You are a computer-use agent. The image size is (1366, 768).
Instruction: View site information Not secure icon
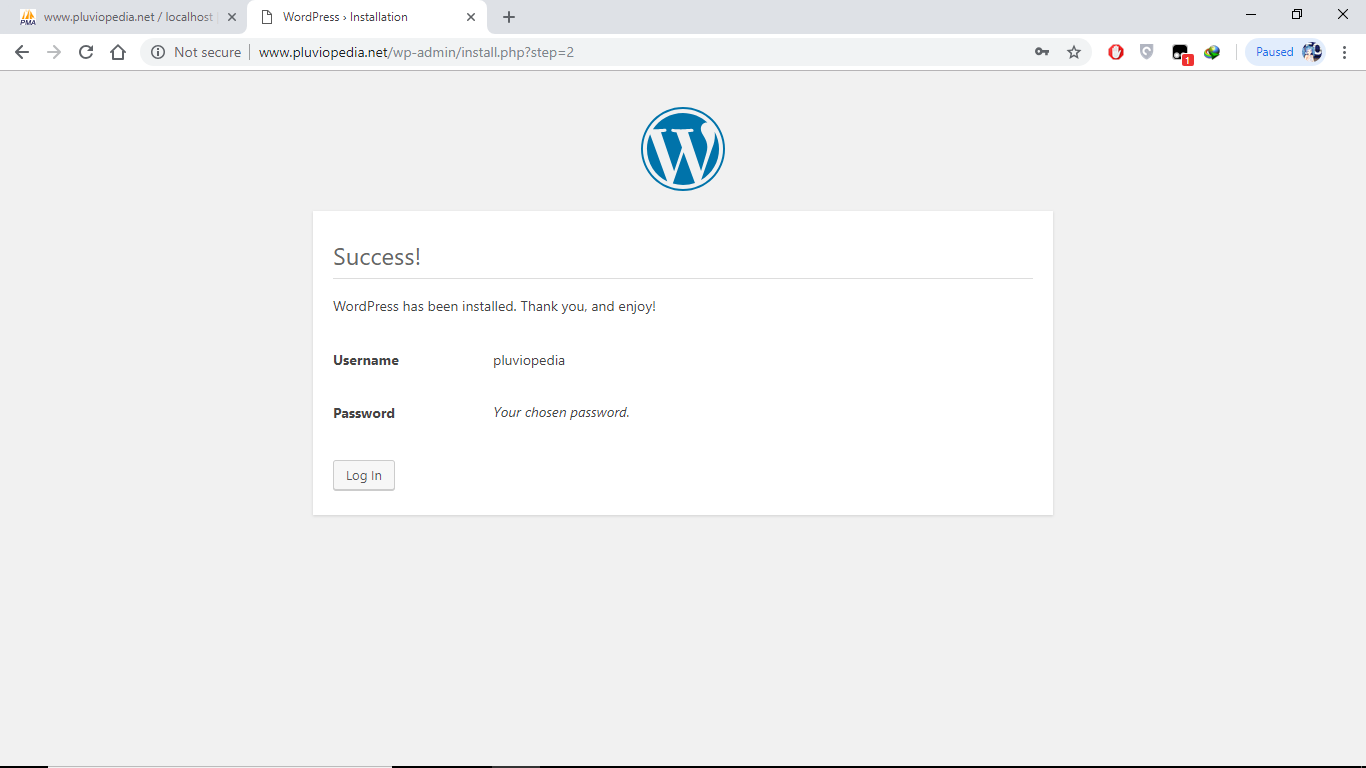(x=158, y=52)
